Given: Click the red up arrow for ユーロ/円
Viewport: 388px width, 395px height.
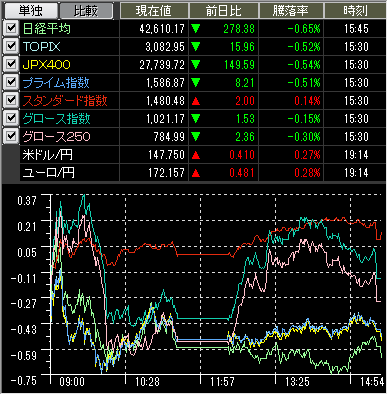Looking at the screenshot, I should coord(196,173).
